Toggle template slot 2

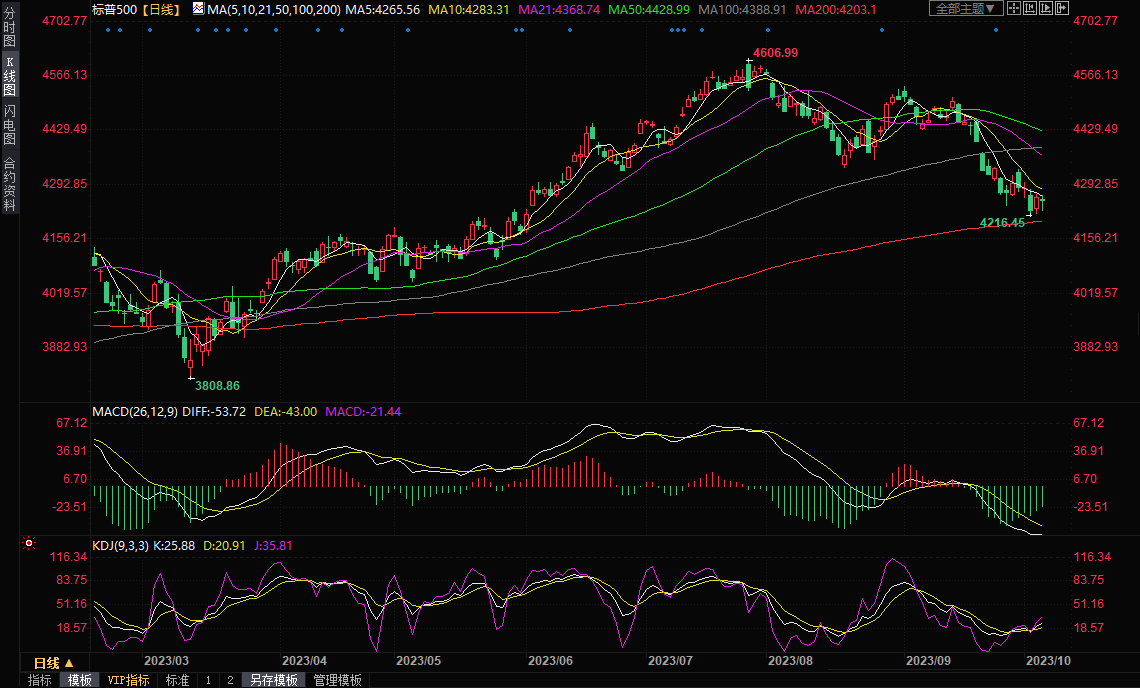pos(230,680)
